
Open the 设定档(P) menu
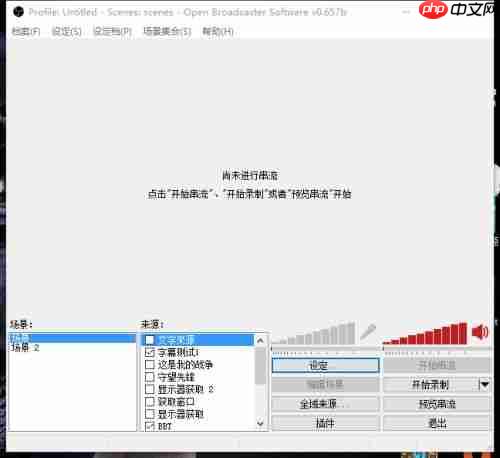click(x=112, y=32)
